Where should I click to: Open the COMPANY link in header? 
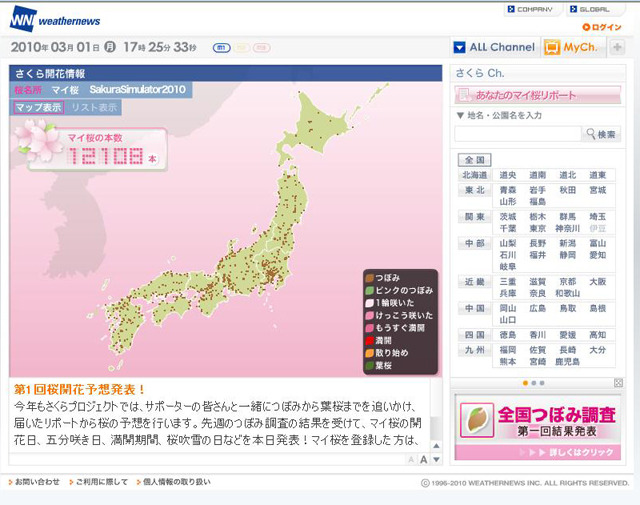531,10
